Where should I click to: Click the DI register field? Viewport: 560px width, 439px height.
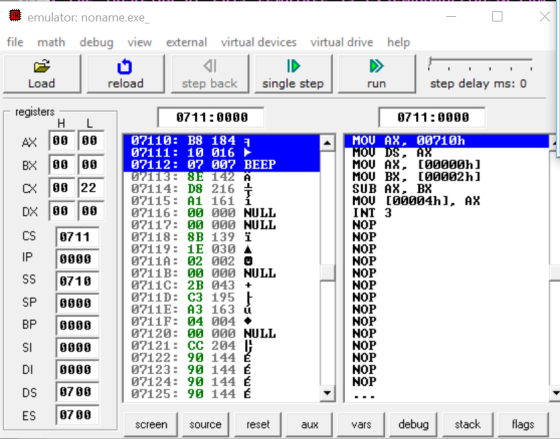pos(77,370)
